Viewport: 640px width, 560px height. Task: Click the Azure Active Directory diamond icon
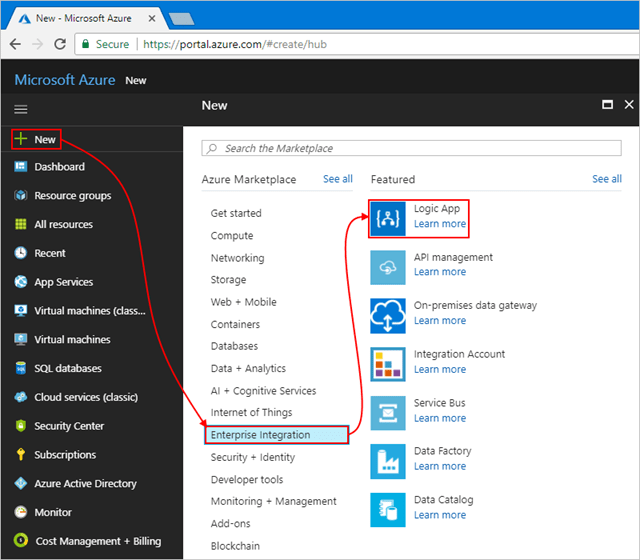click(20, 483)
